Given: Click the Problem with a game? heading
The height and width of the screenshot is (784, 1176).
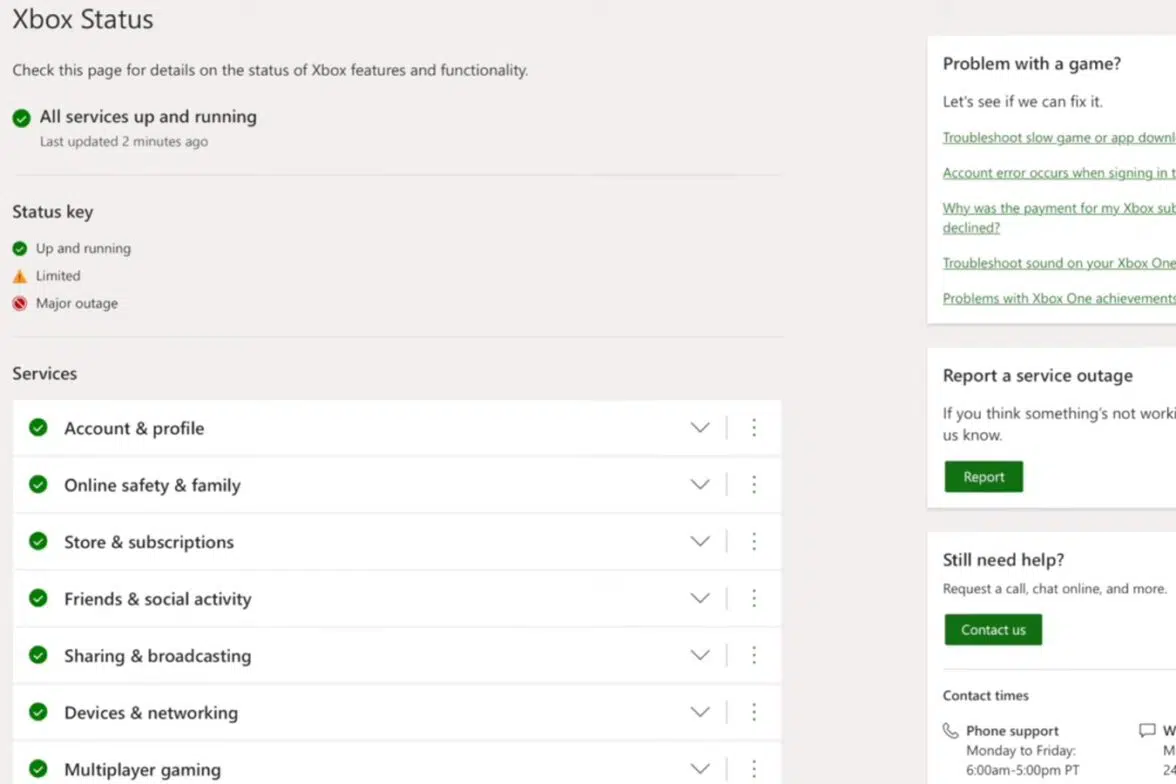Looking at the screenshot, I should [x=1032, y=64].
